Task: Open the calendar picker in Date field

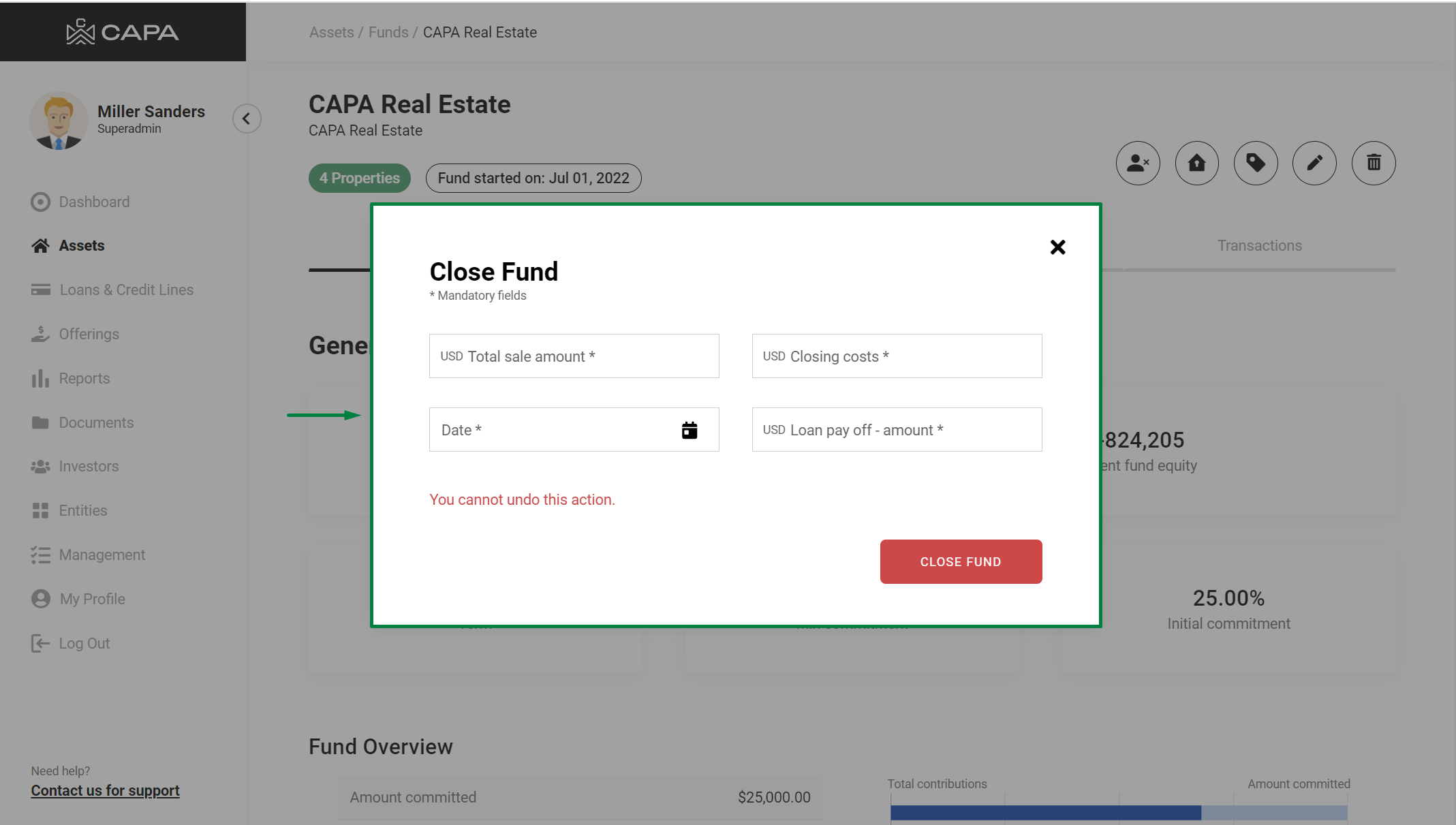Action: click(689, 430)
